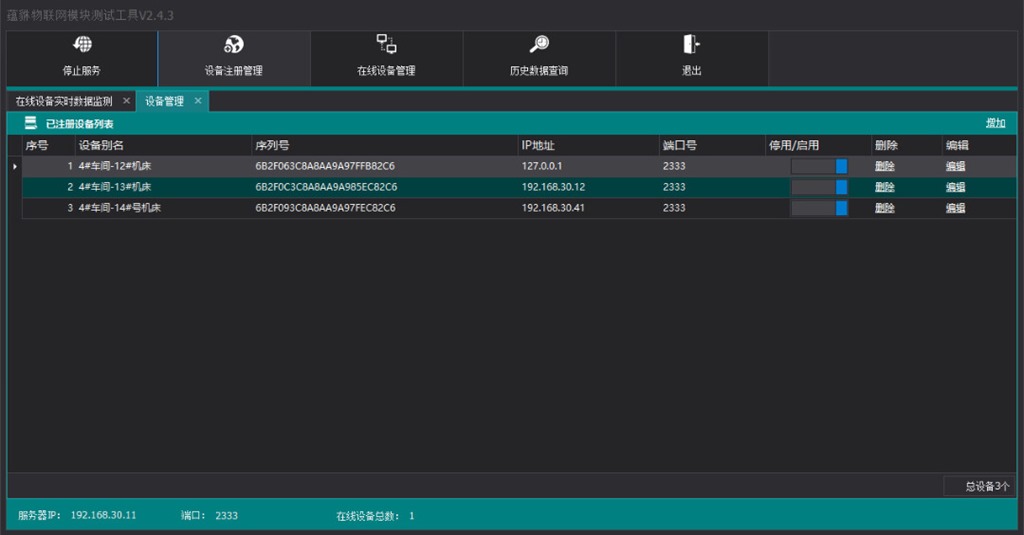Click the 增加 link to add device

995,123
